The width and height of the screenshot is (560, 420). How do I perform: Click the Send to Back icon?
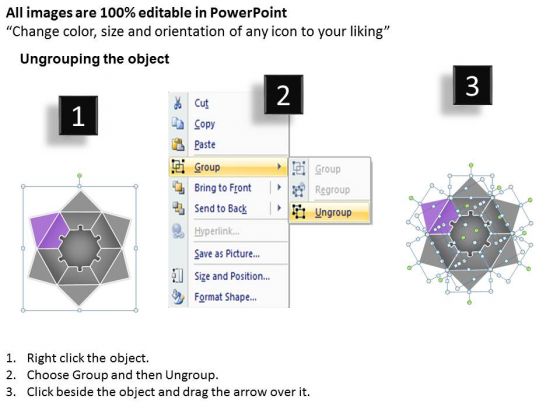point(178,208)
